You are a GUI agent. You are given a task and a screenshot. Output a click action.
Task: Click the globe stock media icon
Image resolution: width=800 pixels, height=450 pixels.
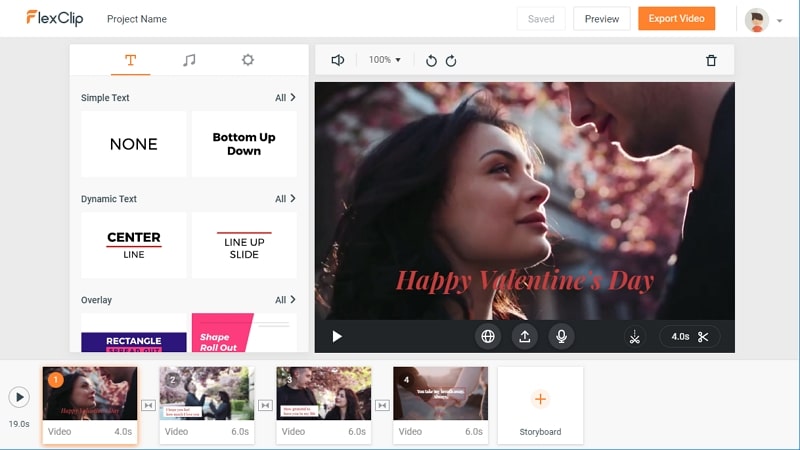click(x=488, y=336)
